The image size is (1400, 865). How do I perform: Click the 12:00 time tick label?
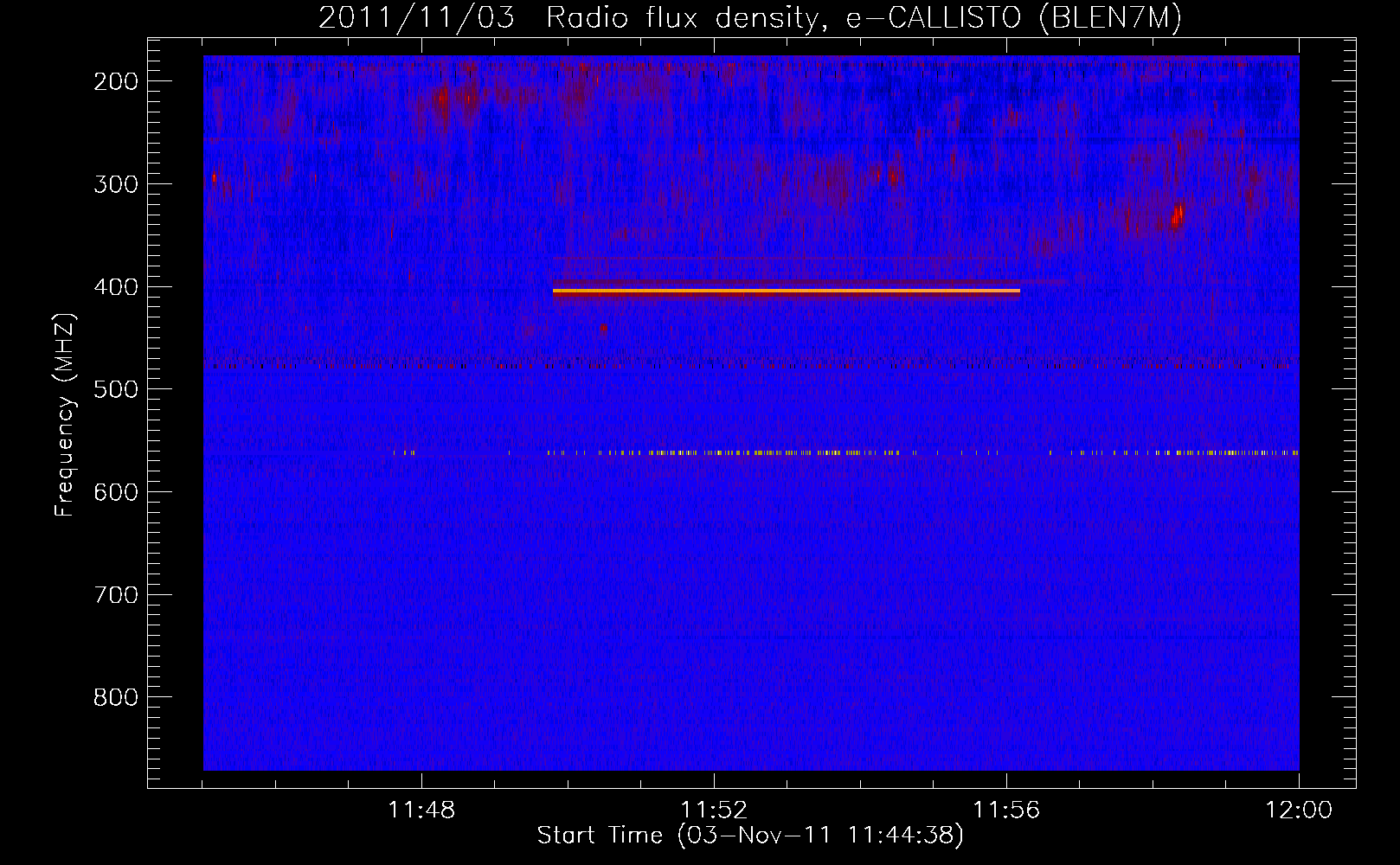click(x=1299, y=811)
